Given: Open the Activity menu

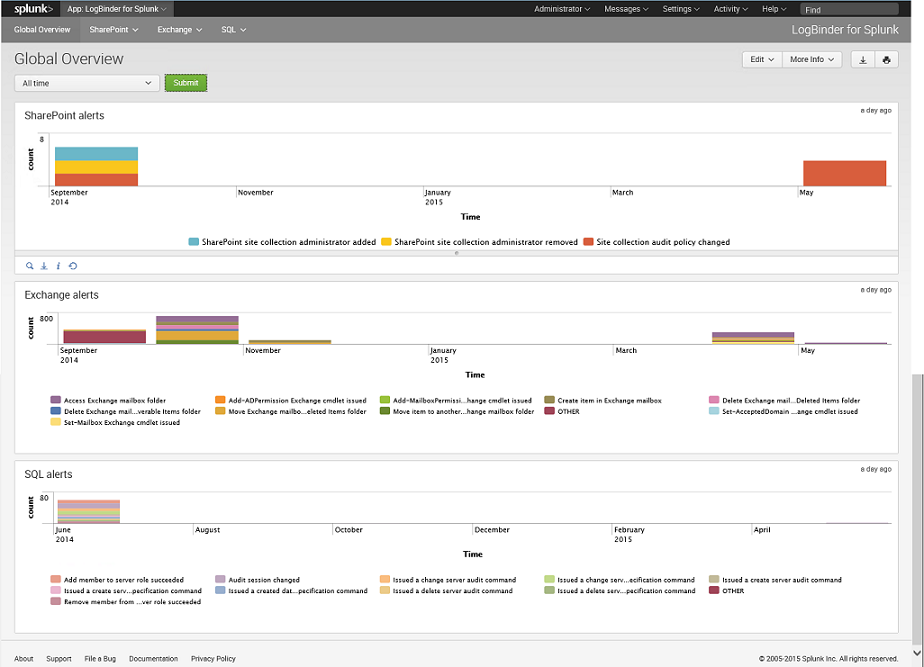Looking at the screenshot, I should pyautogui.click(x=731, y=9).
